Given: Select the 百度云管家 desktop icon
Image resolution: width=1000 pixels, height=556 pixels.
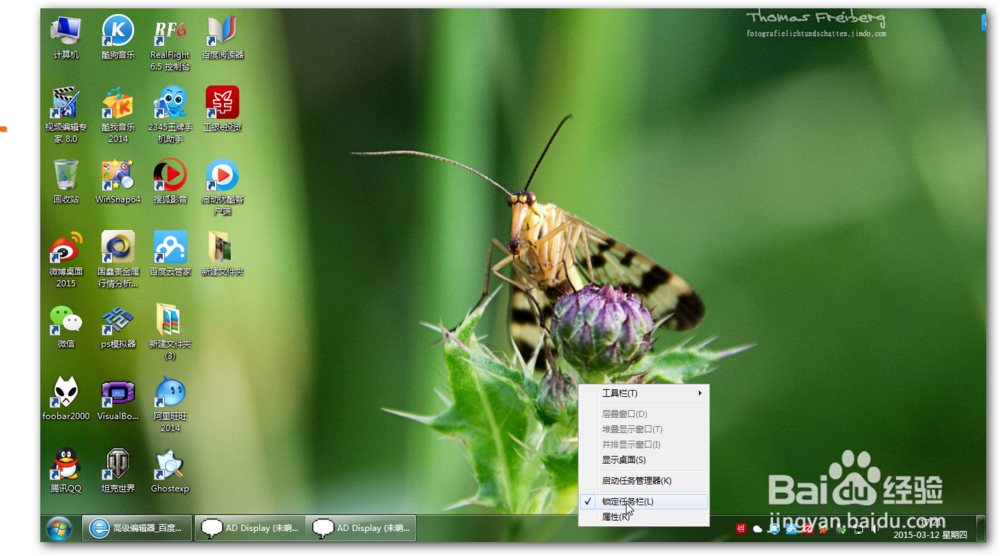Looking at the screenshot, I should click(170, 254).
